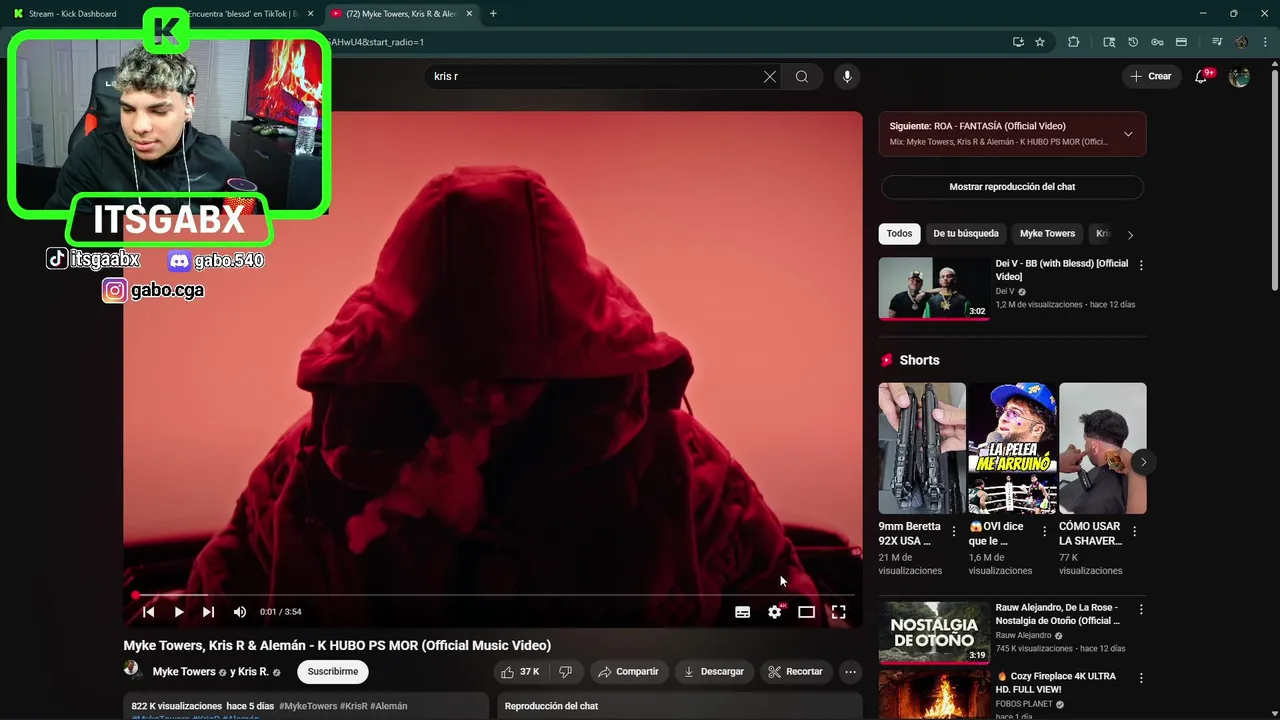The width and height of the screenshot is (1280, 720).
Task: Open browser history clock icon
Action: coord(1133,42)
